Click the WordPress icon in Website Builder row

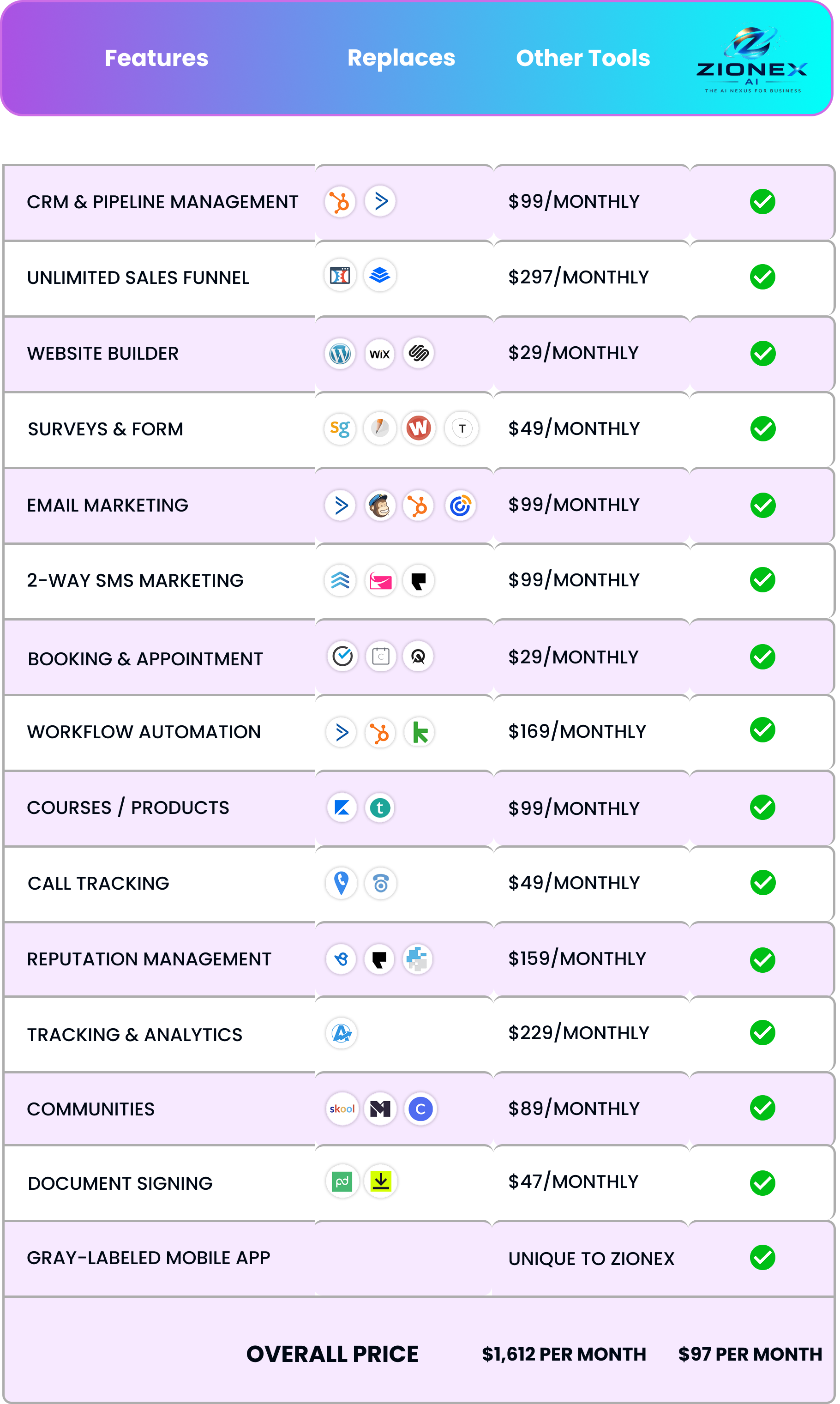coord(340,354)
